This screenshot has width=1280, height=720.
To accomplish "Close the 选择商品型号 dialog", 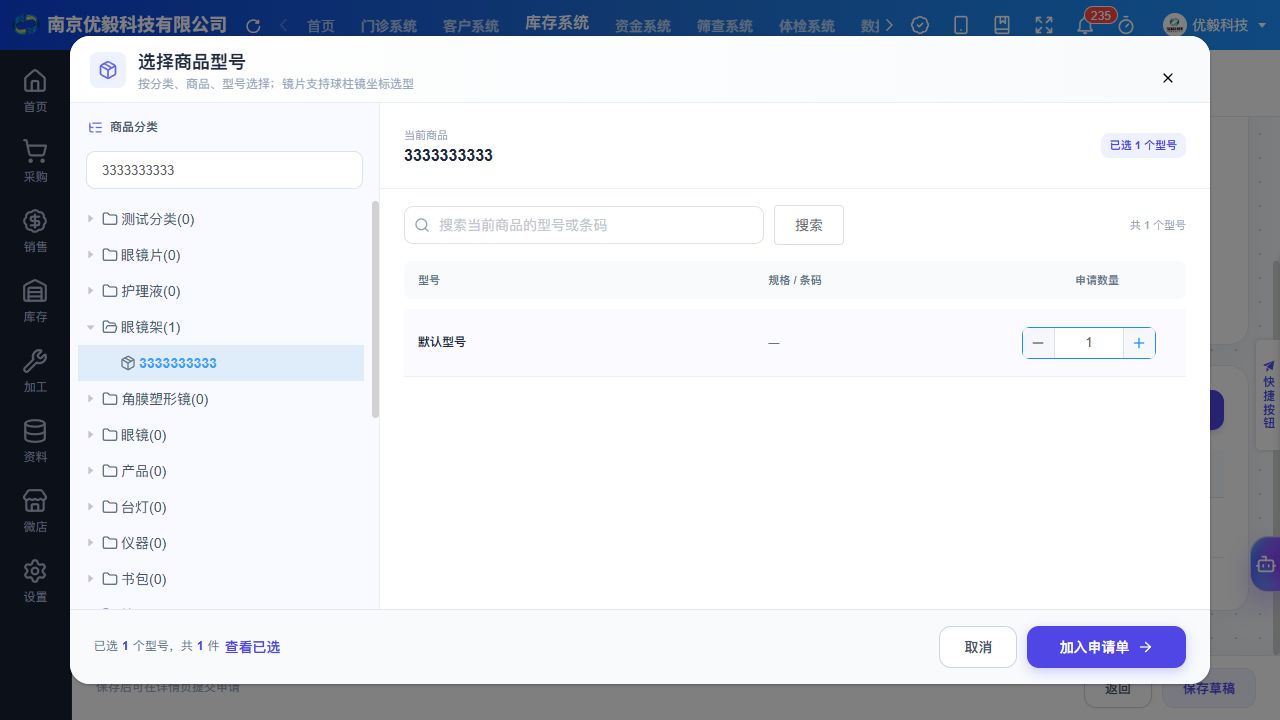I will pos(1167,78).
